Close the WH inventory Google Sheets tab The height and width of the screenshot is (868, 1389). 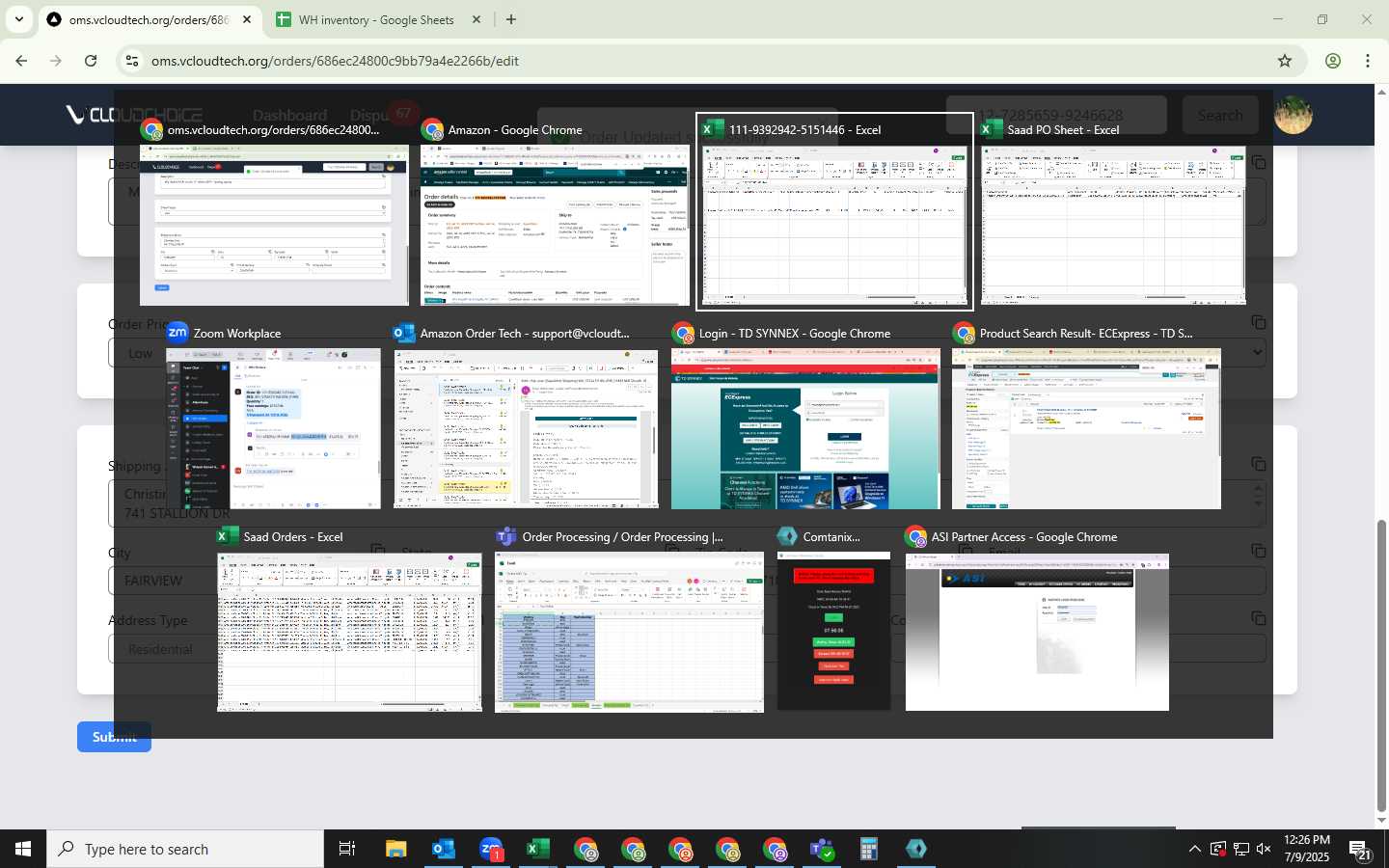[x=477, y=19]
